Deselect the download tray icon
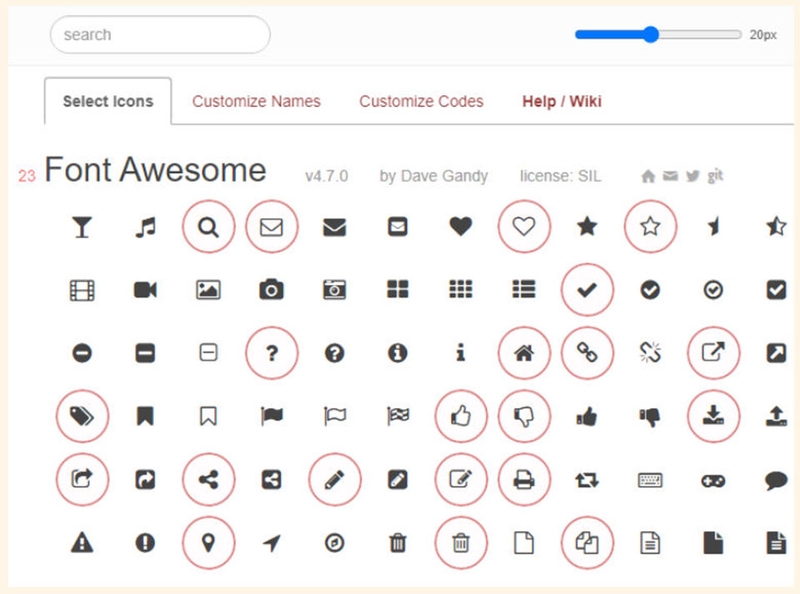 pos(713,416)
